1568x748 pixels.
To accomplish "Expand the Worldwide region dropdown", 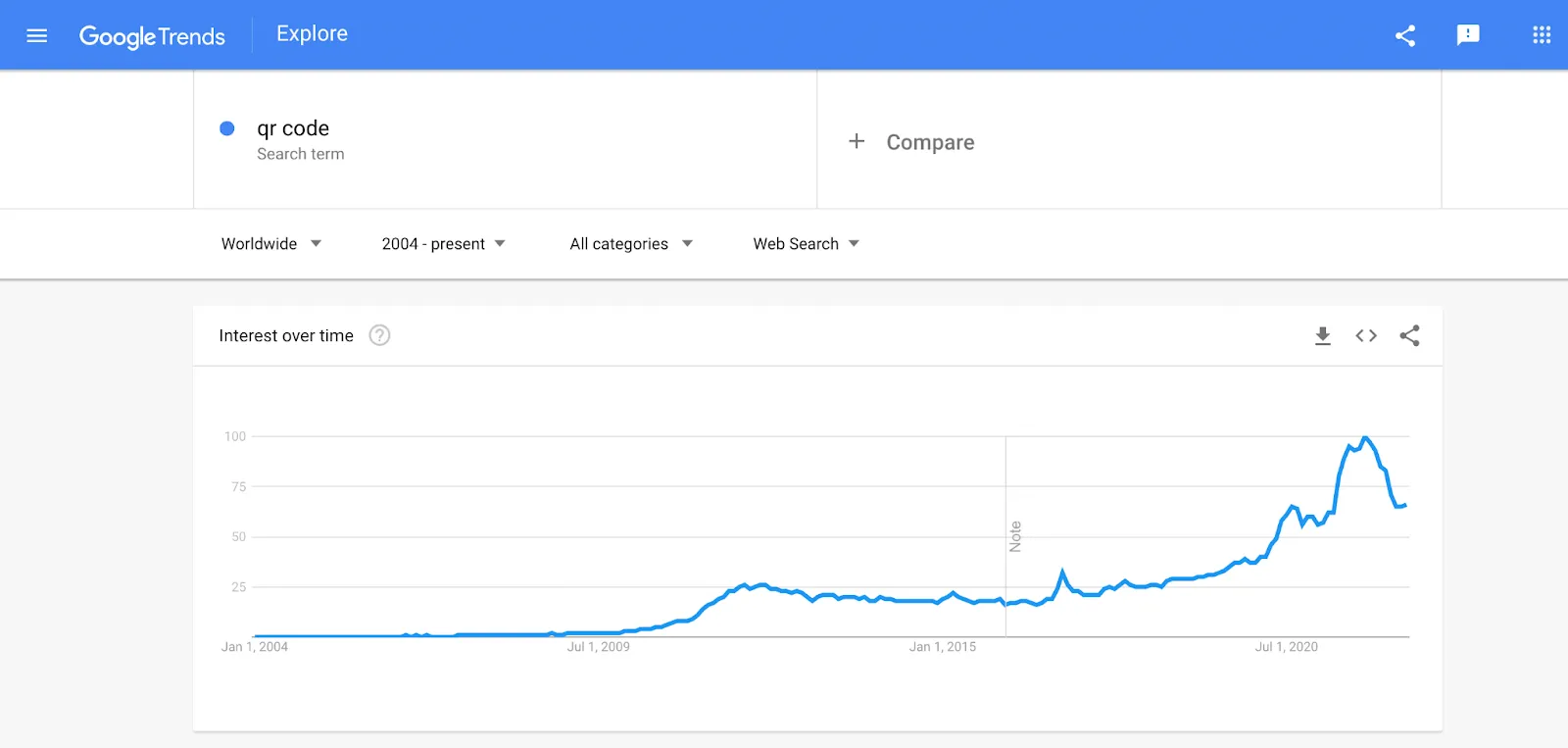I will pos(271,244).
